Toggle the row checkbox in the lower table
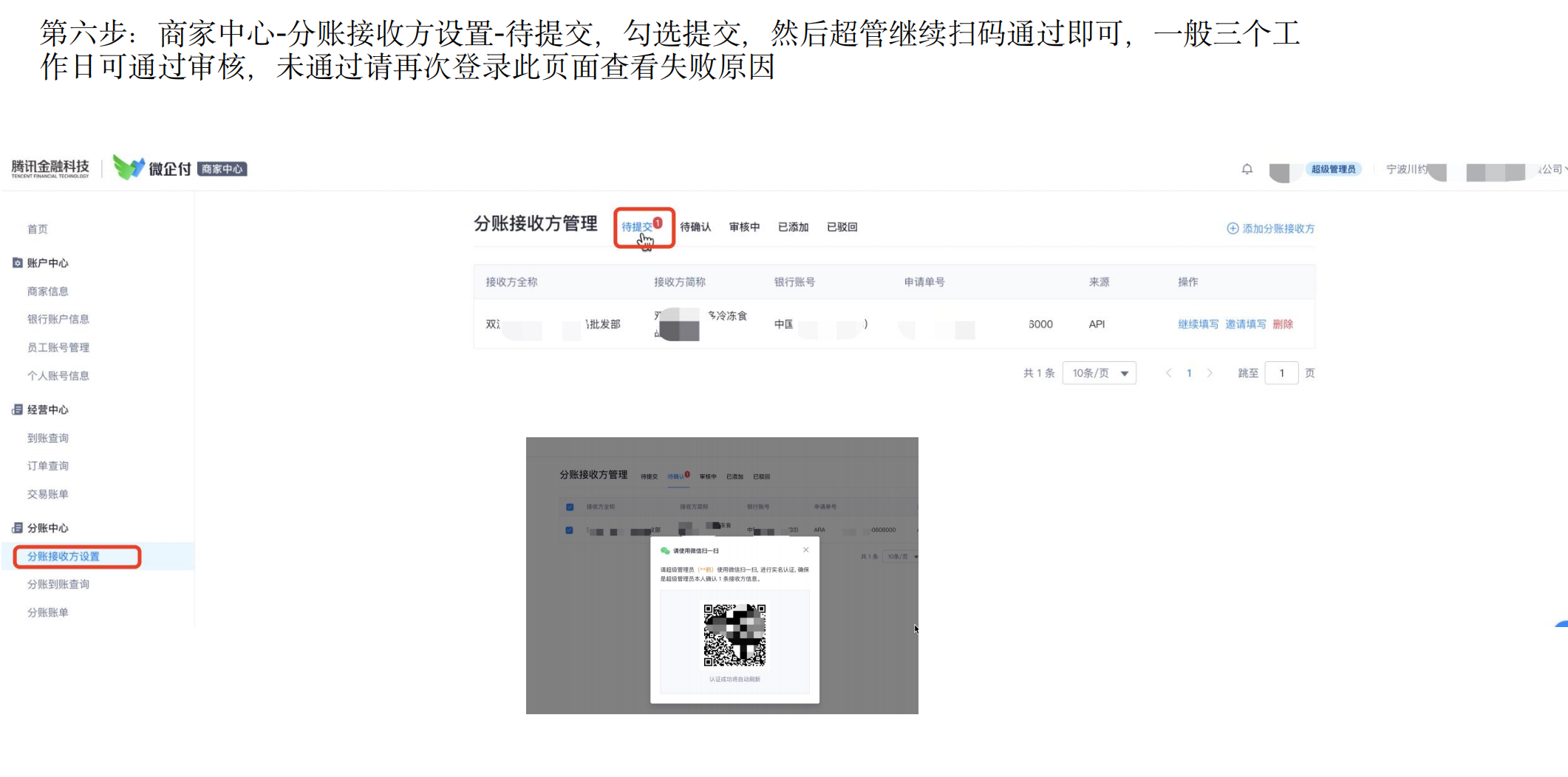 coord(569,530)
